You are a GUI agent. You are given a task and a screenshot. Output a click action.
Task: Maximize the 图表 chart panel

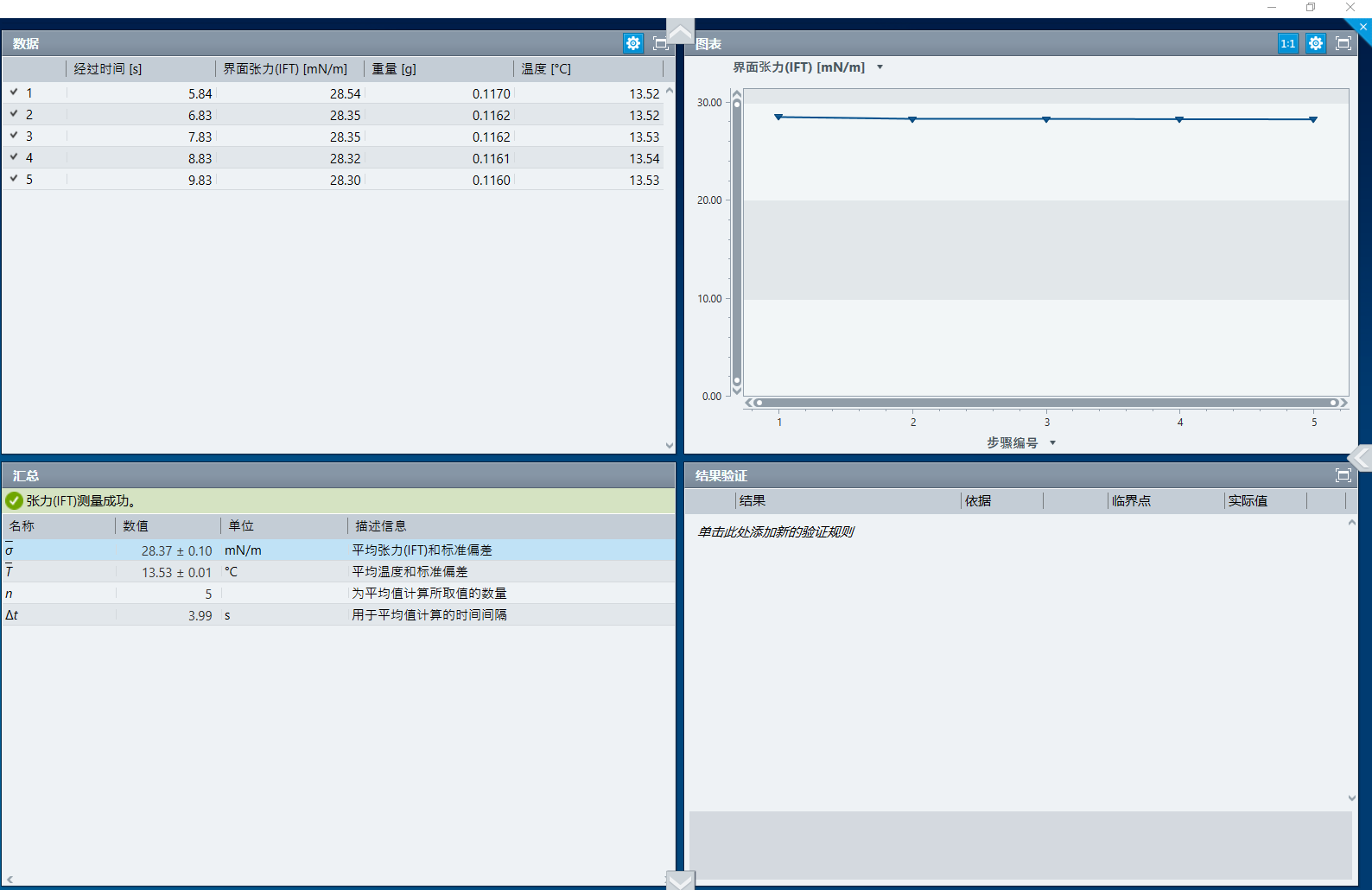click(x=1343, y=43)
